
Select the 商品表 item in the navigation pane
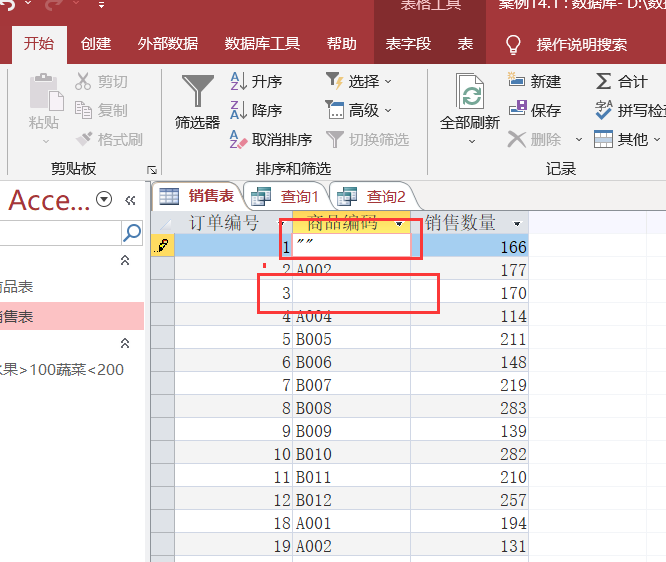[71, 287]
